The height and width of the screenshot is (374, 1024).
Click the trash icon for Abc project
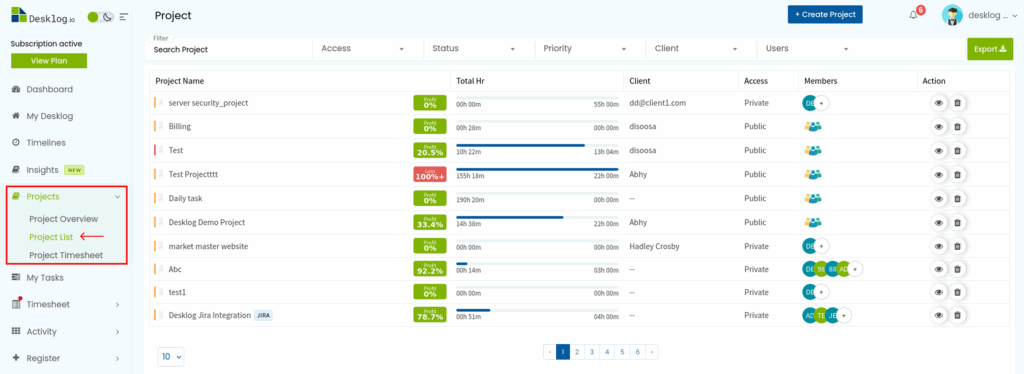coord(957,269)
